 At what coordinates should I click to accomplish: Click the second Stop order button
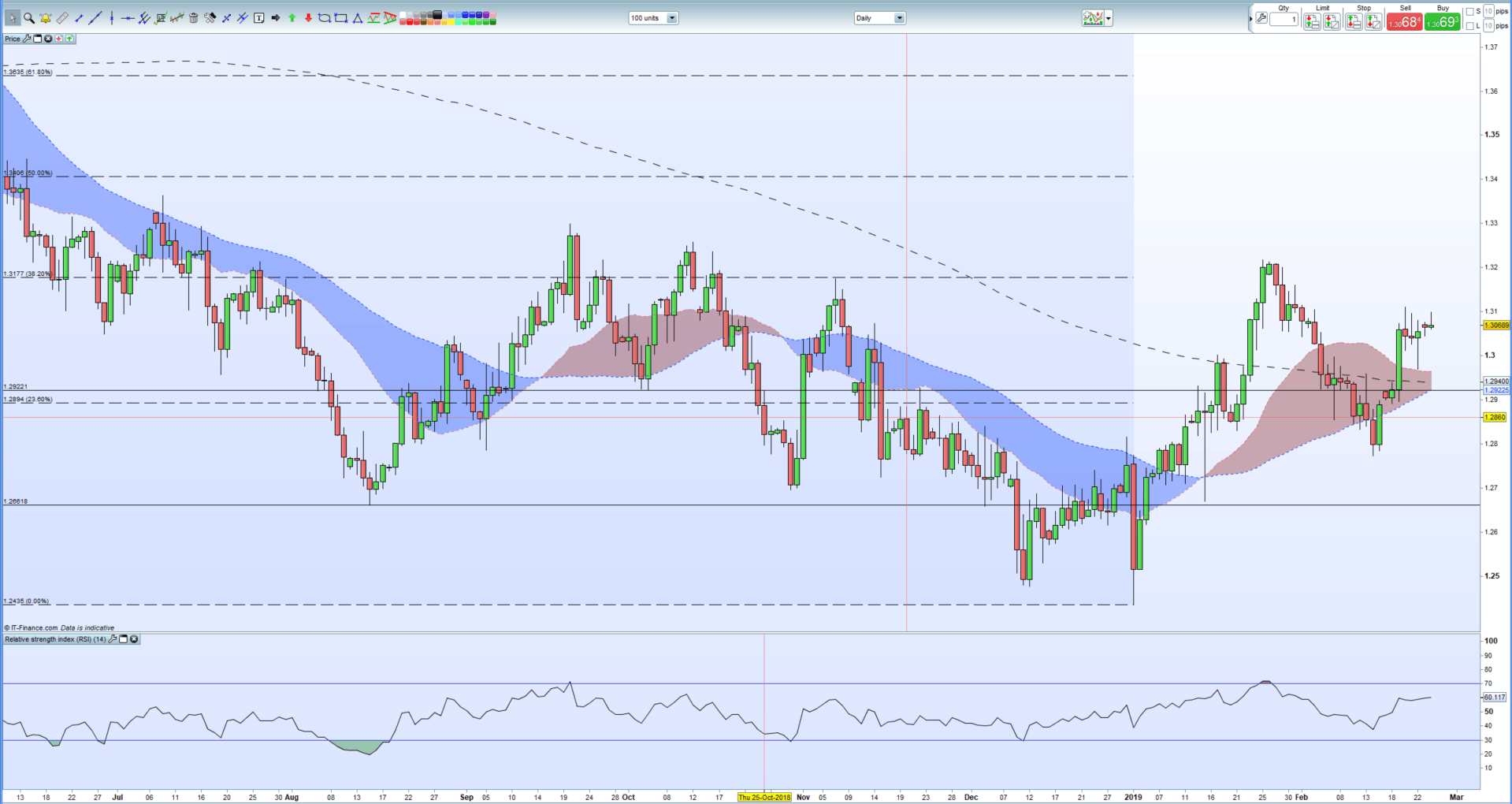[x=1373, y=21]
